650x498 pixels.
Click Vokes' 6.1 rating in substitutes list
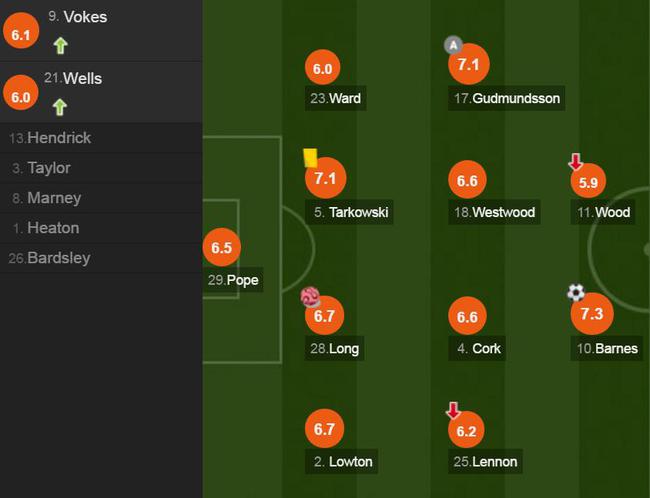[x=21, y=31]
